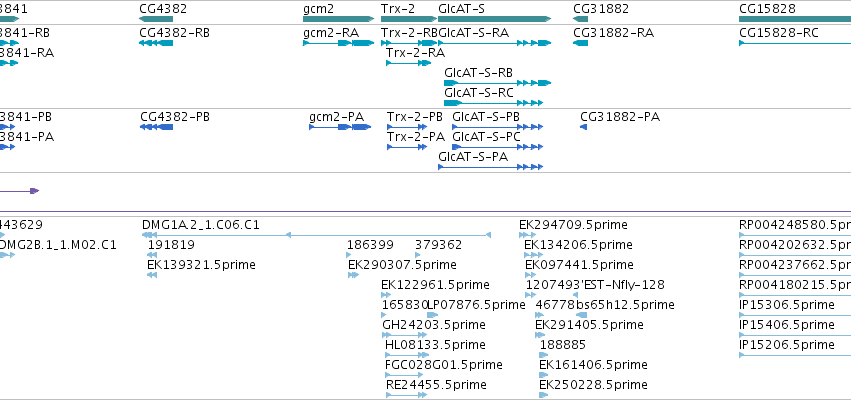Click the Trx-2-PB protein label
851x400 pixels.
point(415,117)
